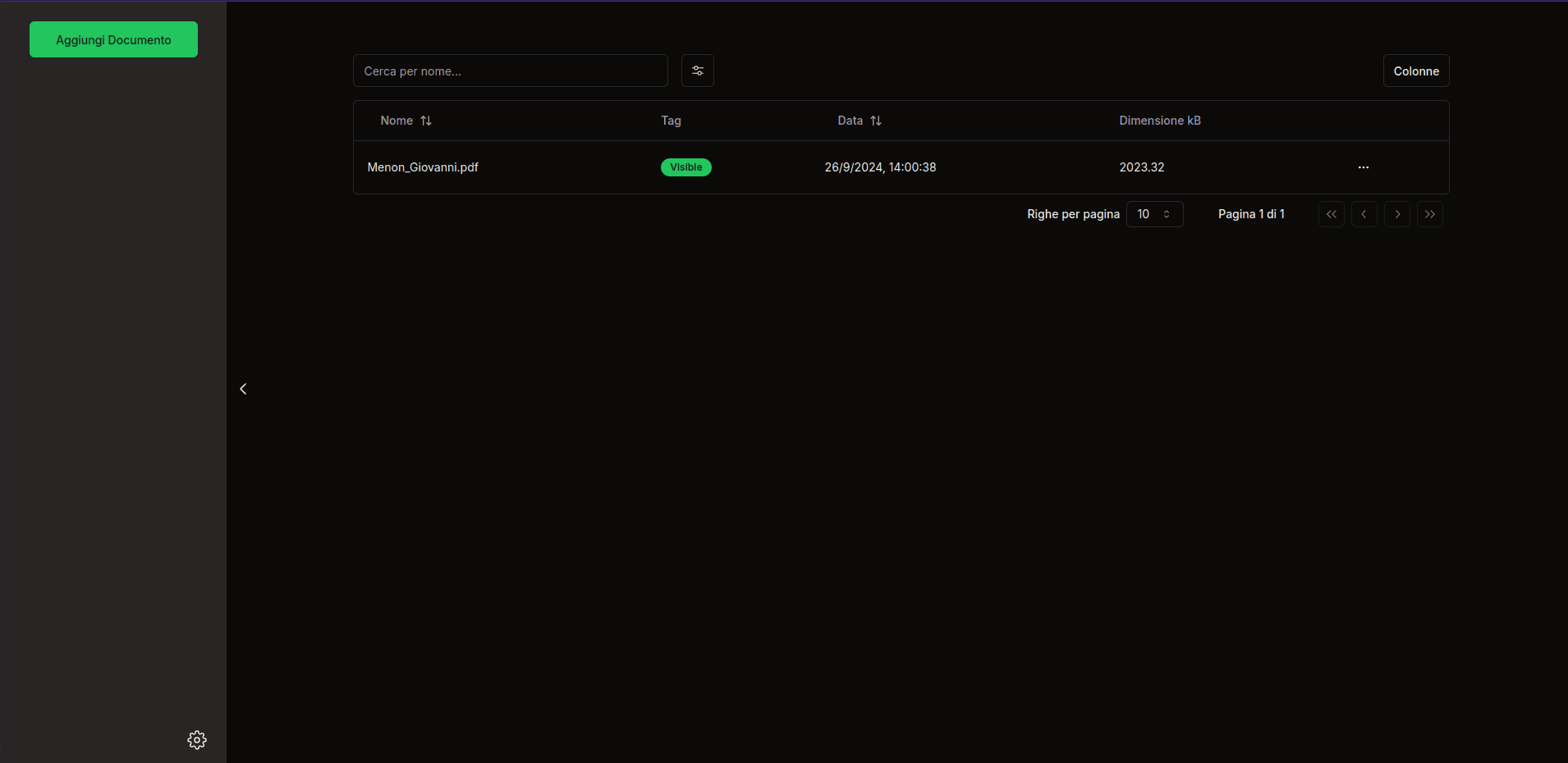Toggle sort arrows next to Nome
1568x763 pixels.
426,121
